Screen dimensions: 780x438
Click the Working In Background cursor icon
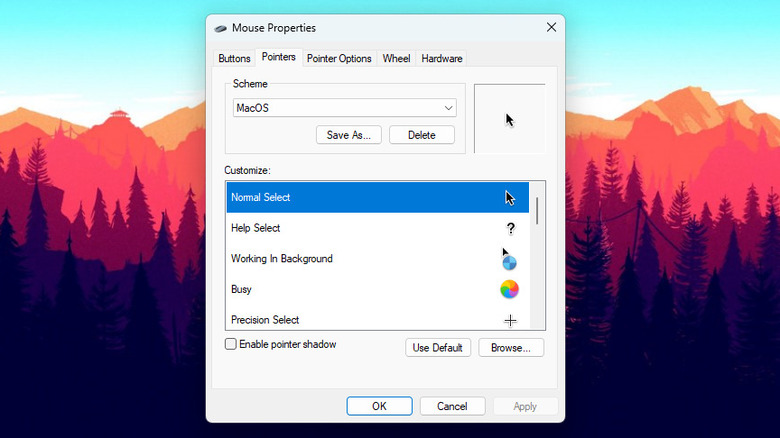click(509, 259)
